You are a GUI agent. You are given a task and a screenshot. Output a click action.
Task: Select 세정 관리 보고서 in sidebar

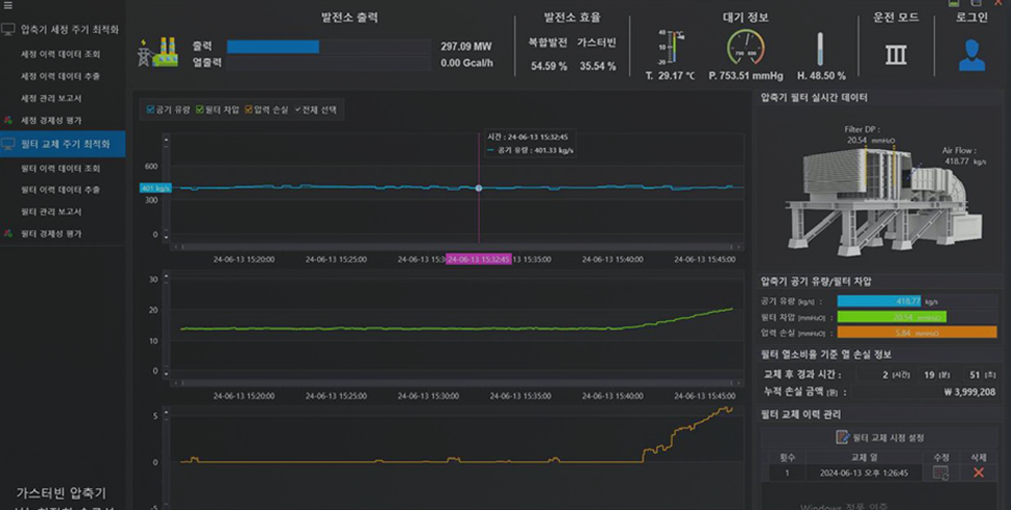point(52,98)
